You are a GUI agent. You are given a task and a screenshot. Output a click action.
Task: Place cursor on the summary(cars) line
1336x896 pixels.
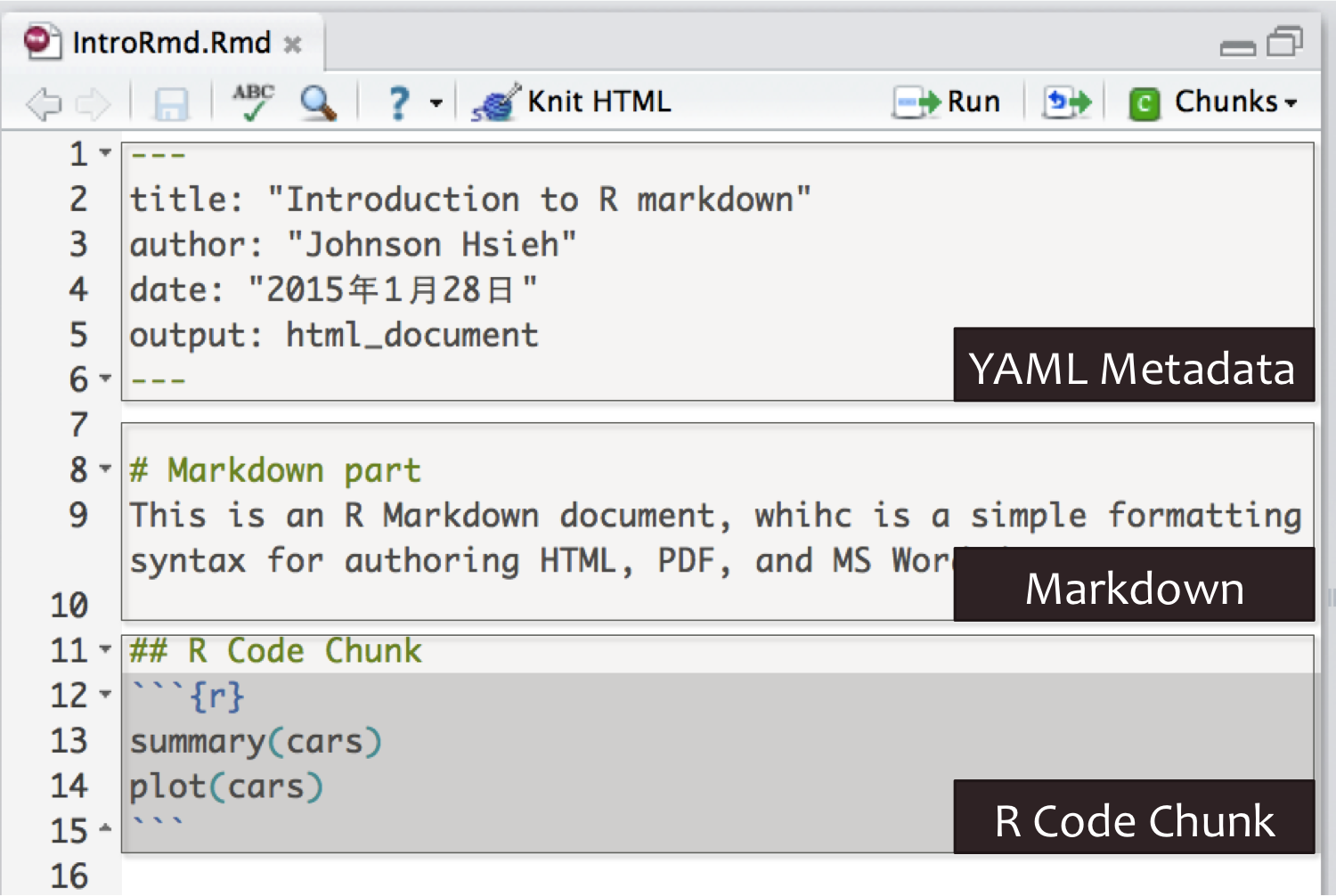tap(257, 742)
